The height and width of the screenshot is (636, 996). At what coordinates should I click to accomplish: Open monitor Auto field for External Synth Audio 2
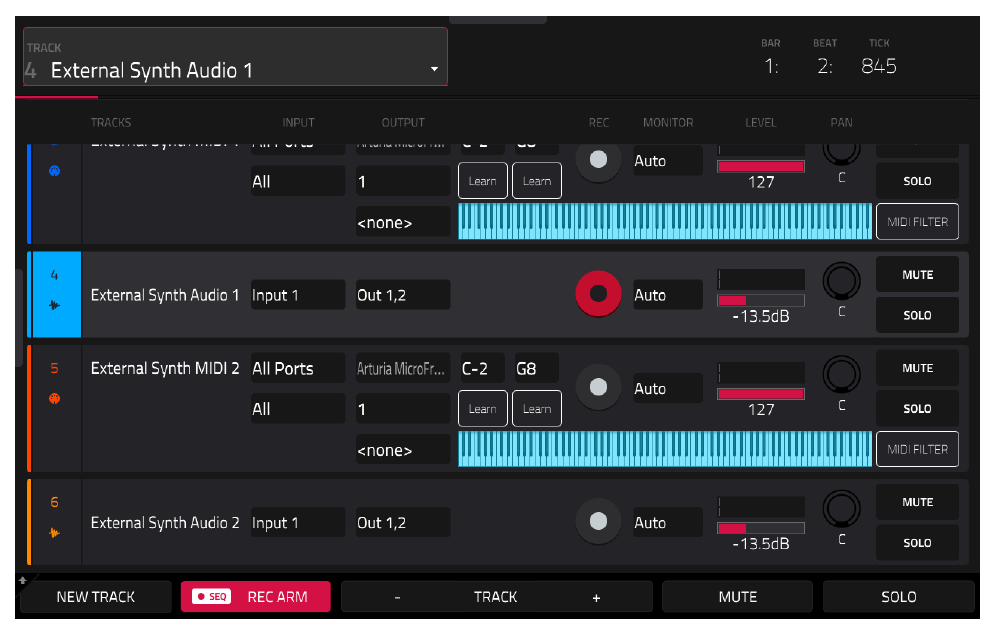[x=668, y=522]
